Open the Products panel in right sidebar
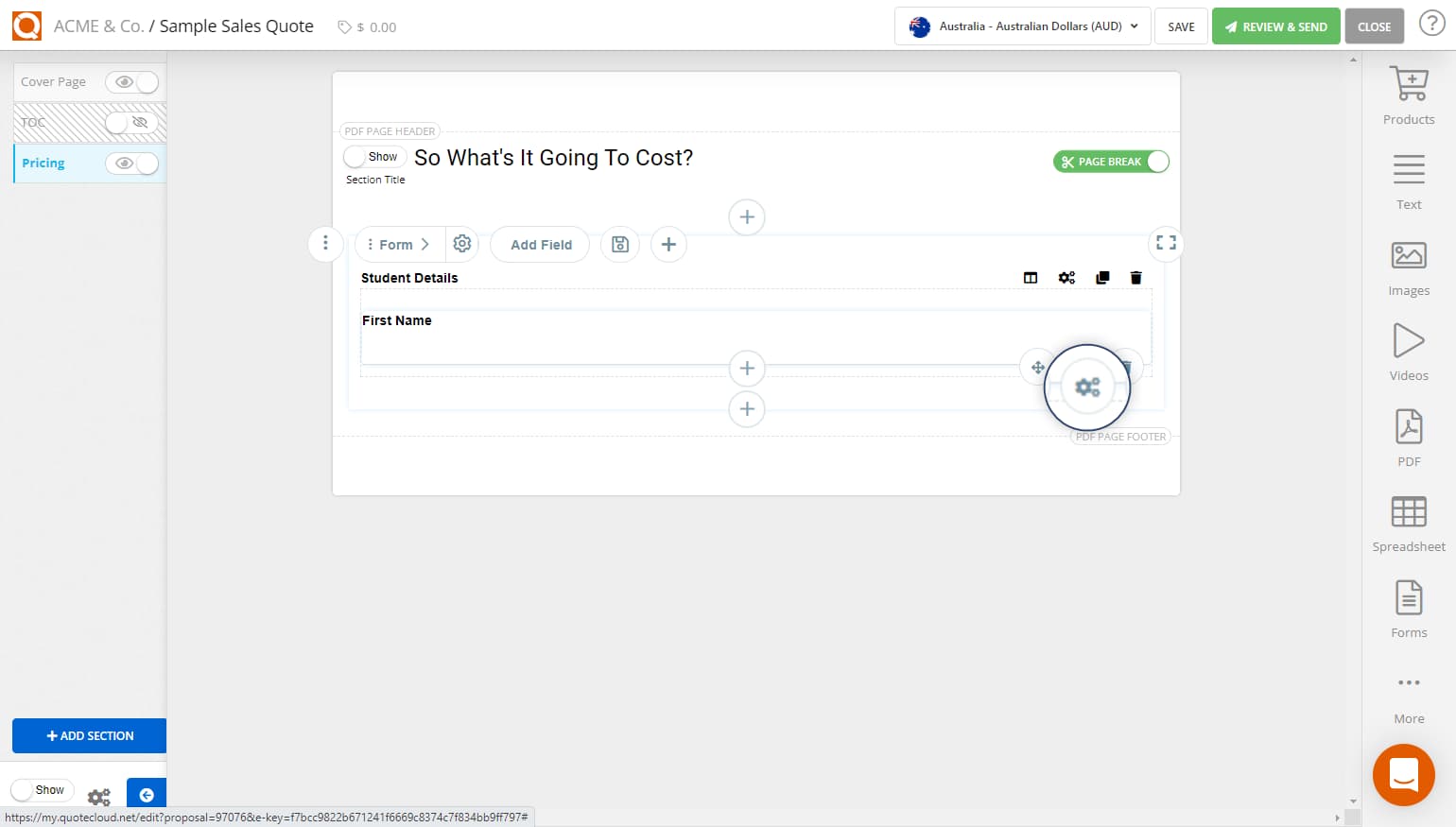Image resolution: width=1456 pixels, height=827 pixels. (1408, 93)
